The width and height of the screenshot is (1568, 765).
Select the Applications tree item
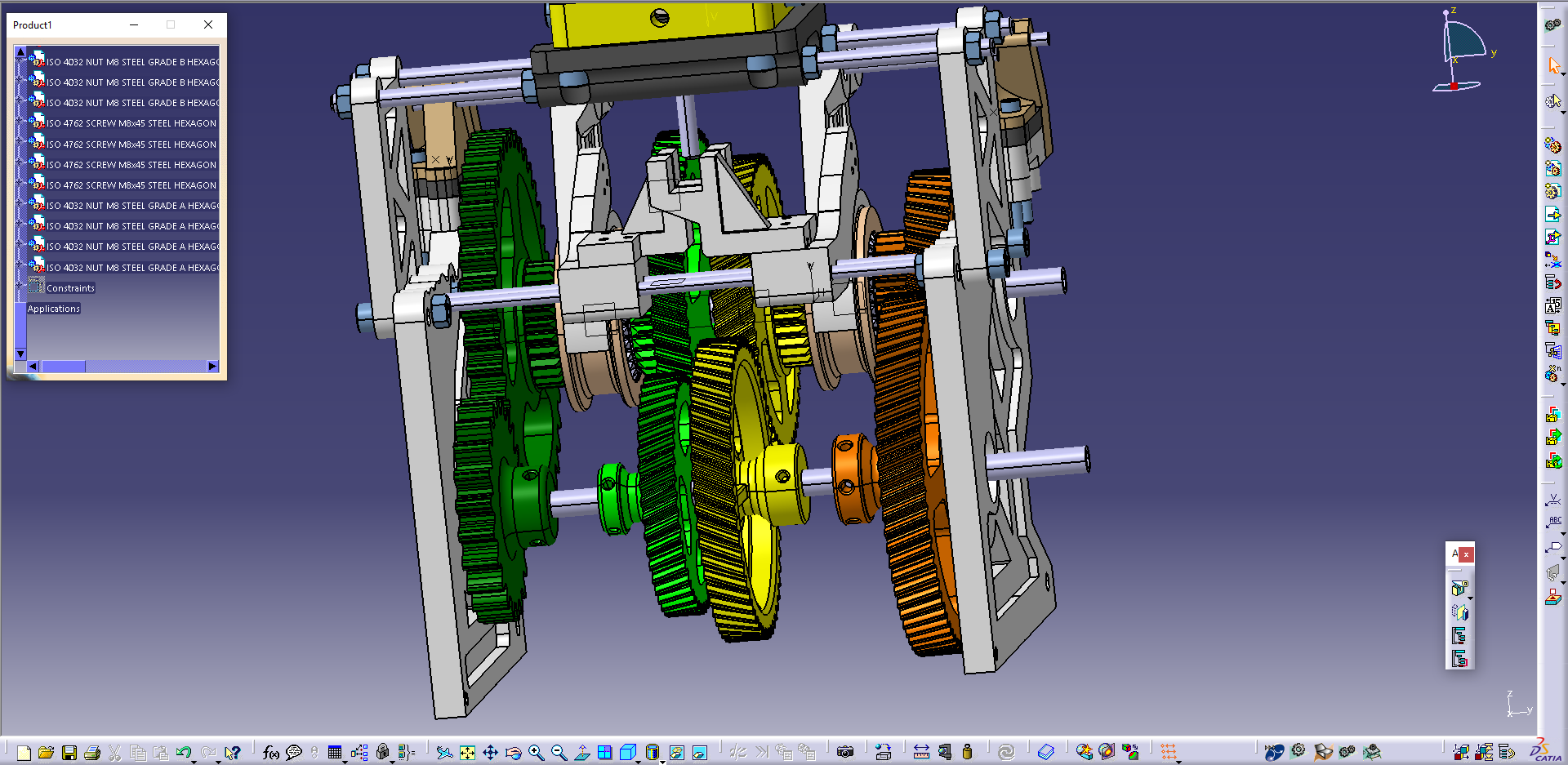(54, 309)
